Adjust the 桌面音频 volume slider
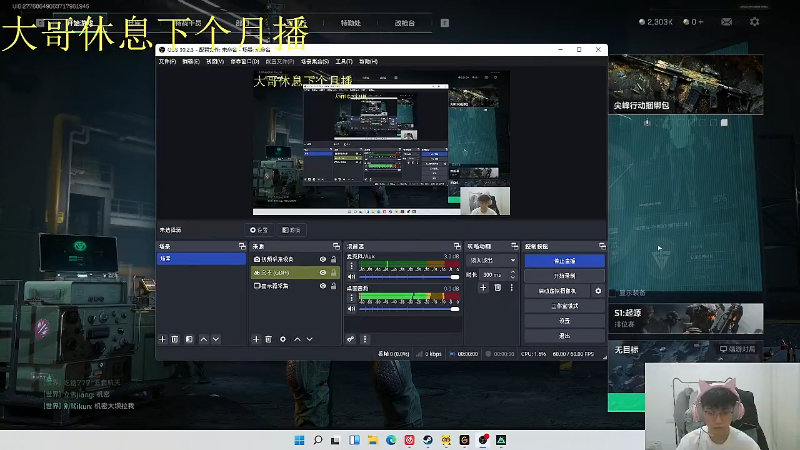The width and height of the screenshot is (800, 450). click(x=409, y=309)
